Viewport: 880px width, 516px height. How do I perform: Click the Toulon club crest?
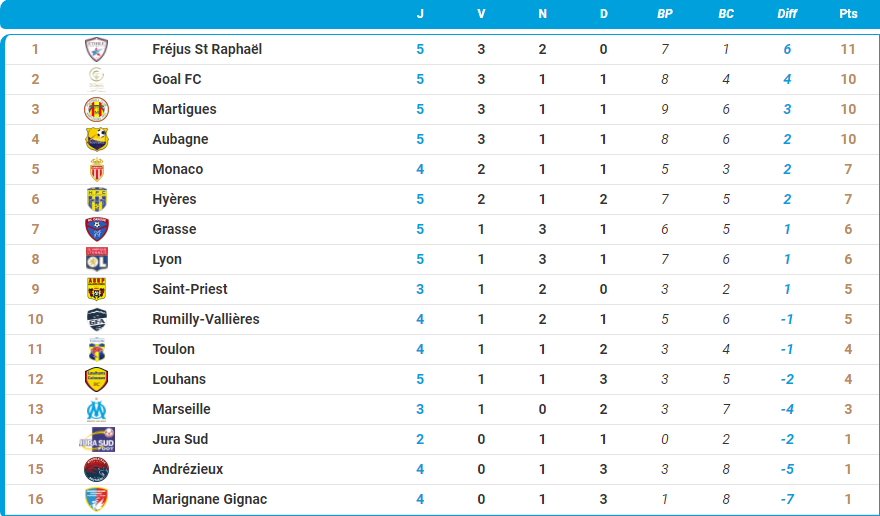tap(96, 349)
